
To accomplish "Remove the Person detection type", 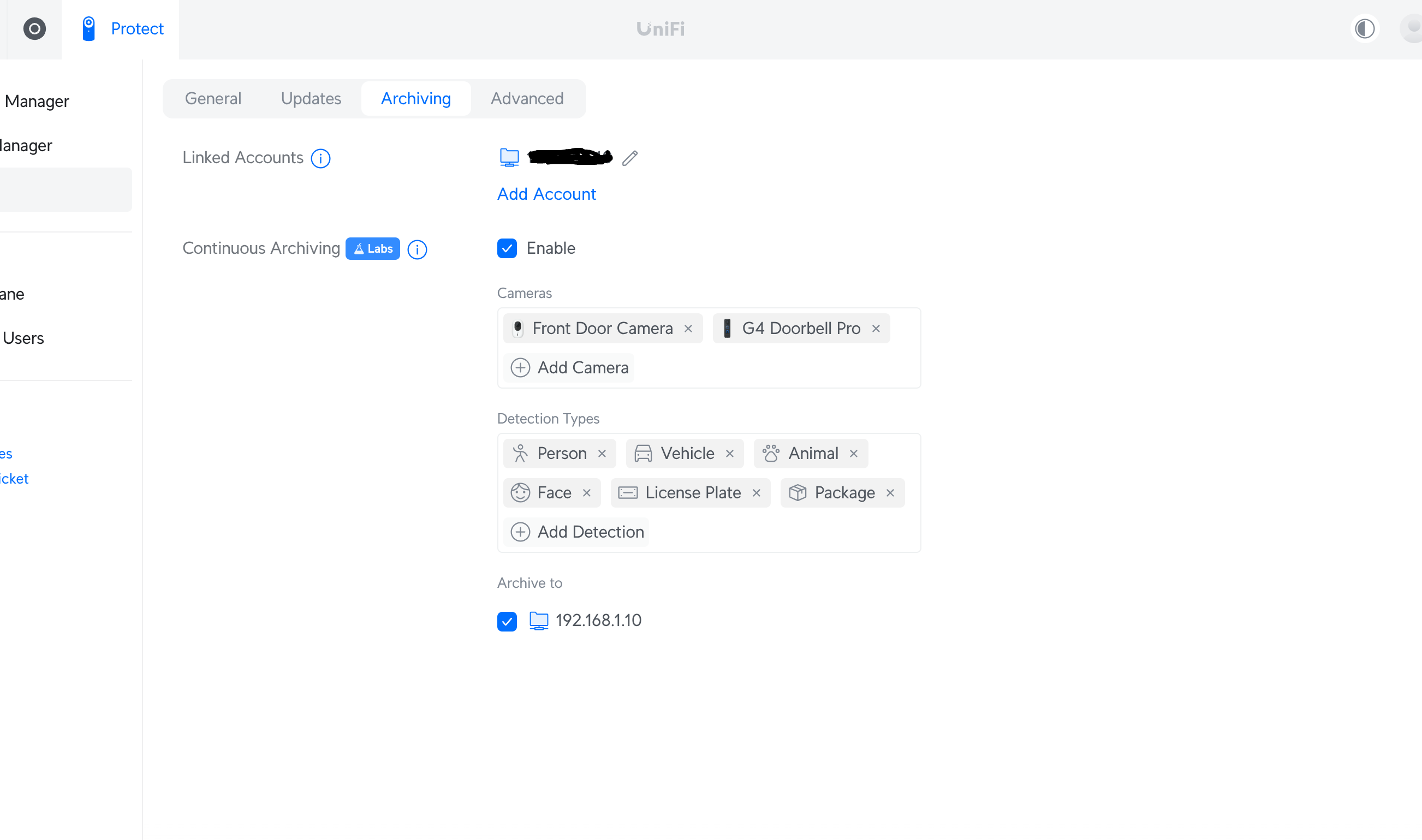I will pyautogui.click(x=602, y=454).
